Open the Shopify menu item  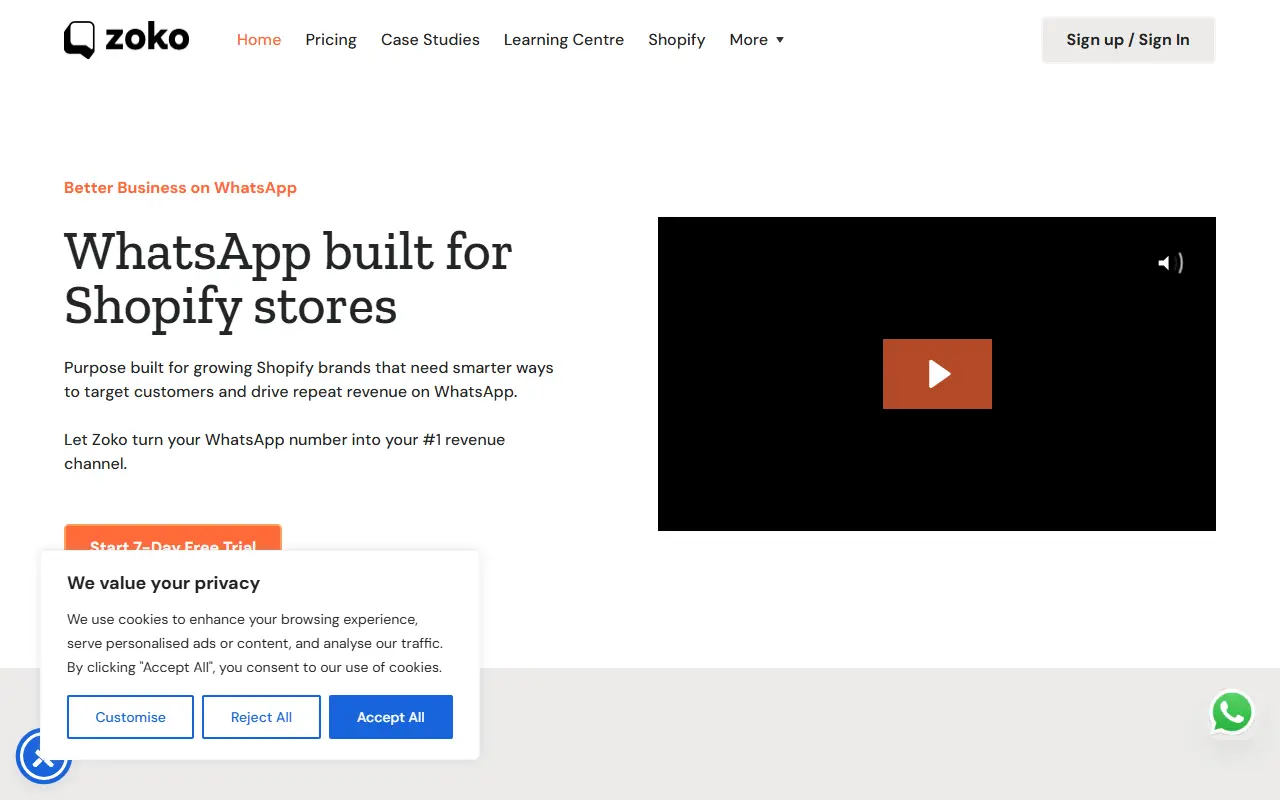click(x=677, y=40)
